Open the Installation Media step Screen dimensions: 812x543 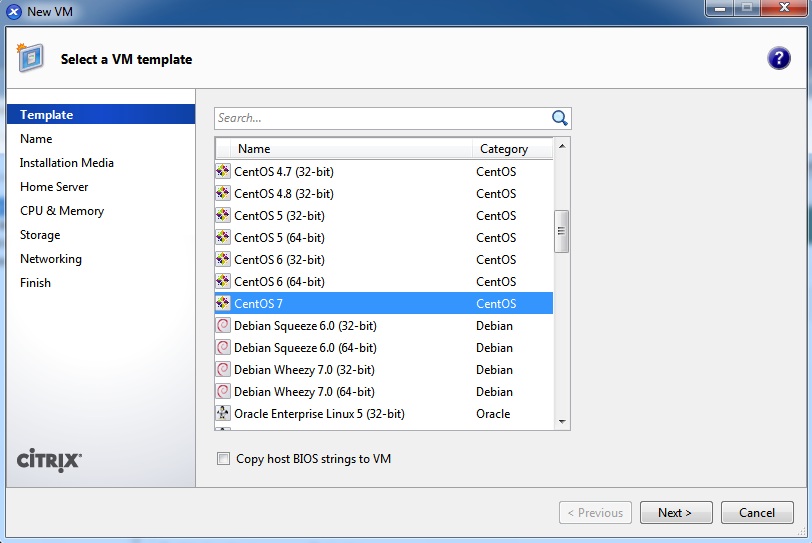[x=67, y=163]
